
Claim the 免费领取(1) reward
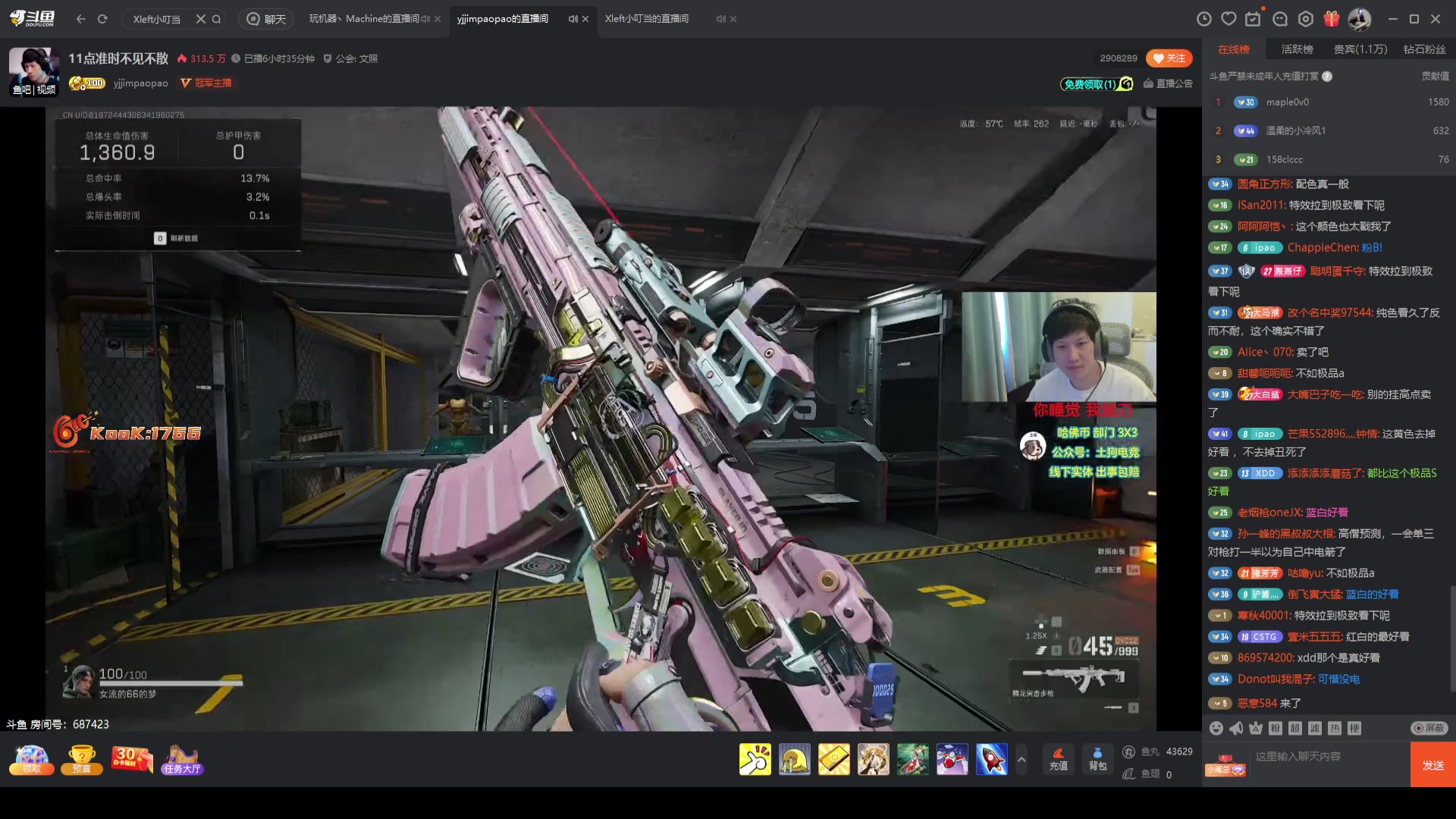pos(1097,83)
